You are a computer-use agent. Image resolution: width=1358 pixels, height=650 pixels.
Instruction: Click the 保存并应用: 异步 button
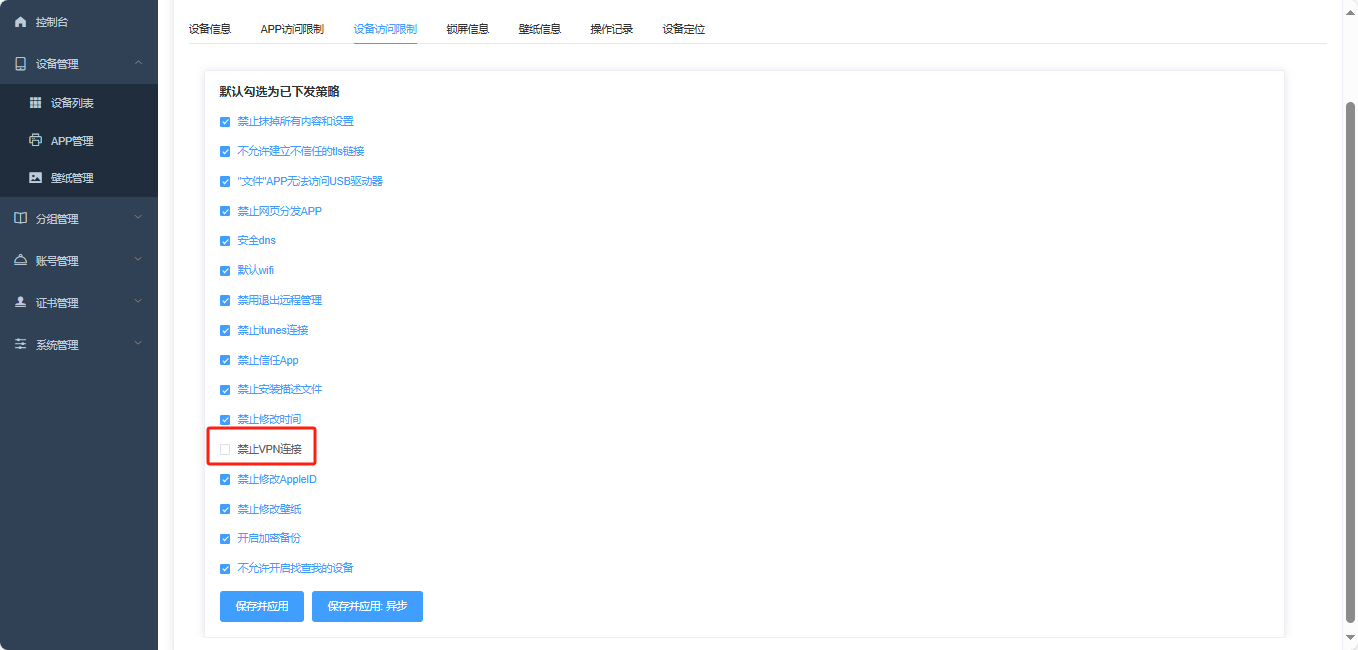click(367, 606)
